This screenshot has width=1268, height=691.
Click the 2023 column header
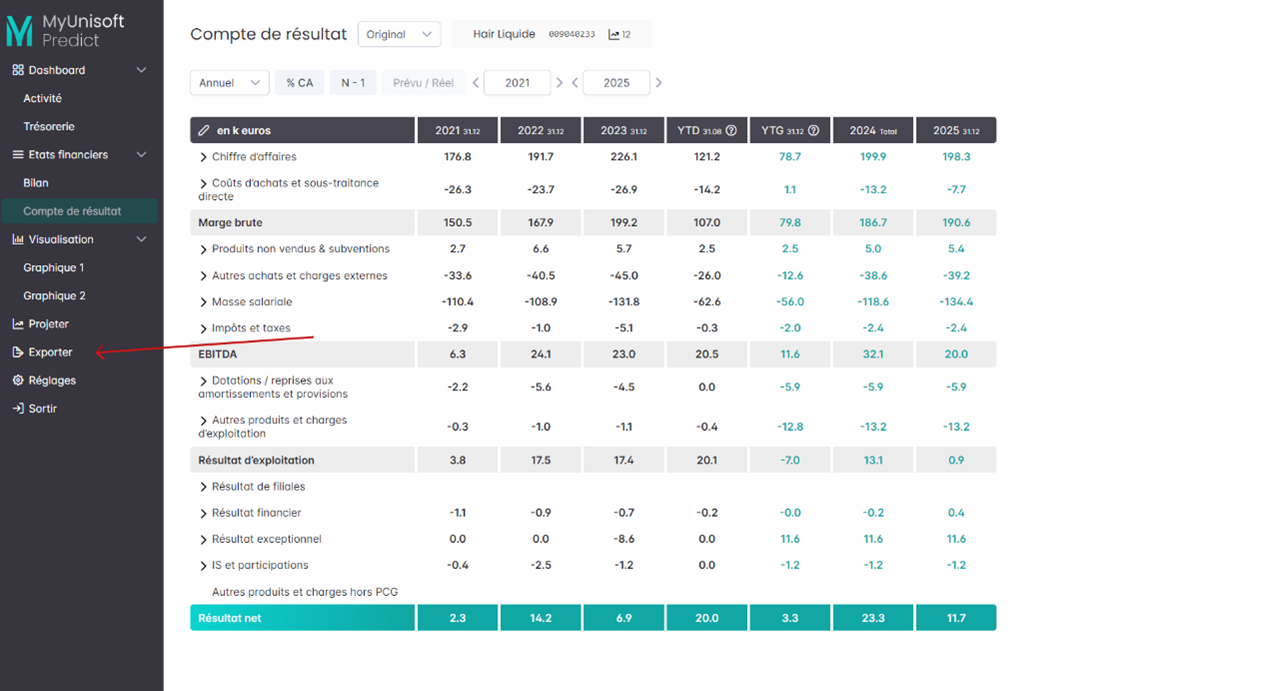(624, 130)
